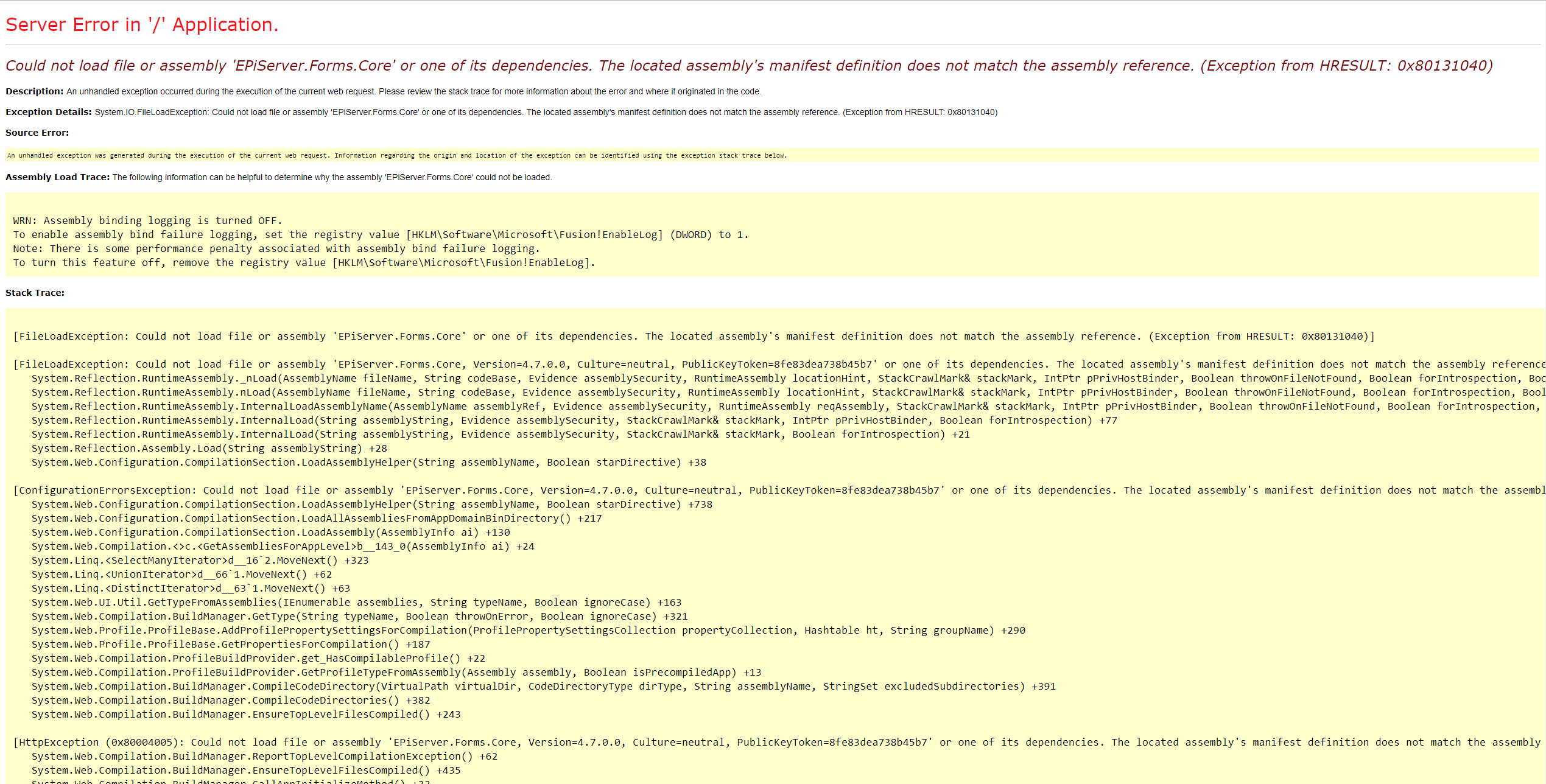This screenshot has width=1546, height=784.
Task: Click the 'DistinctIterator' MoveNext() +63 frame
Action: [x=191, y=588]
